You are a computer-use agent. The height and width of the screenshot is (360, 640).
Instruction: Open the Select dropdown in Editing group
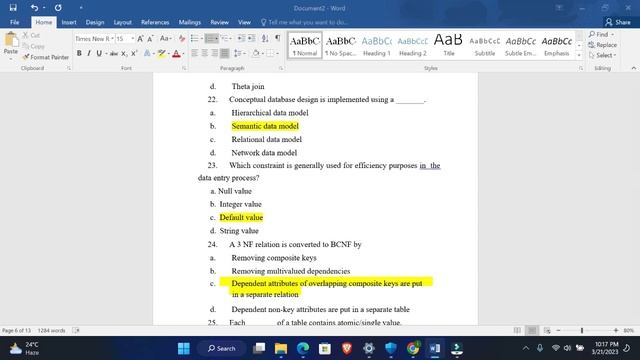click(603, 55)
